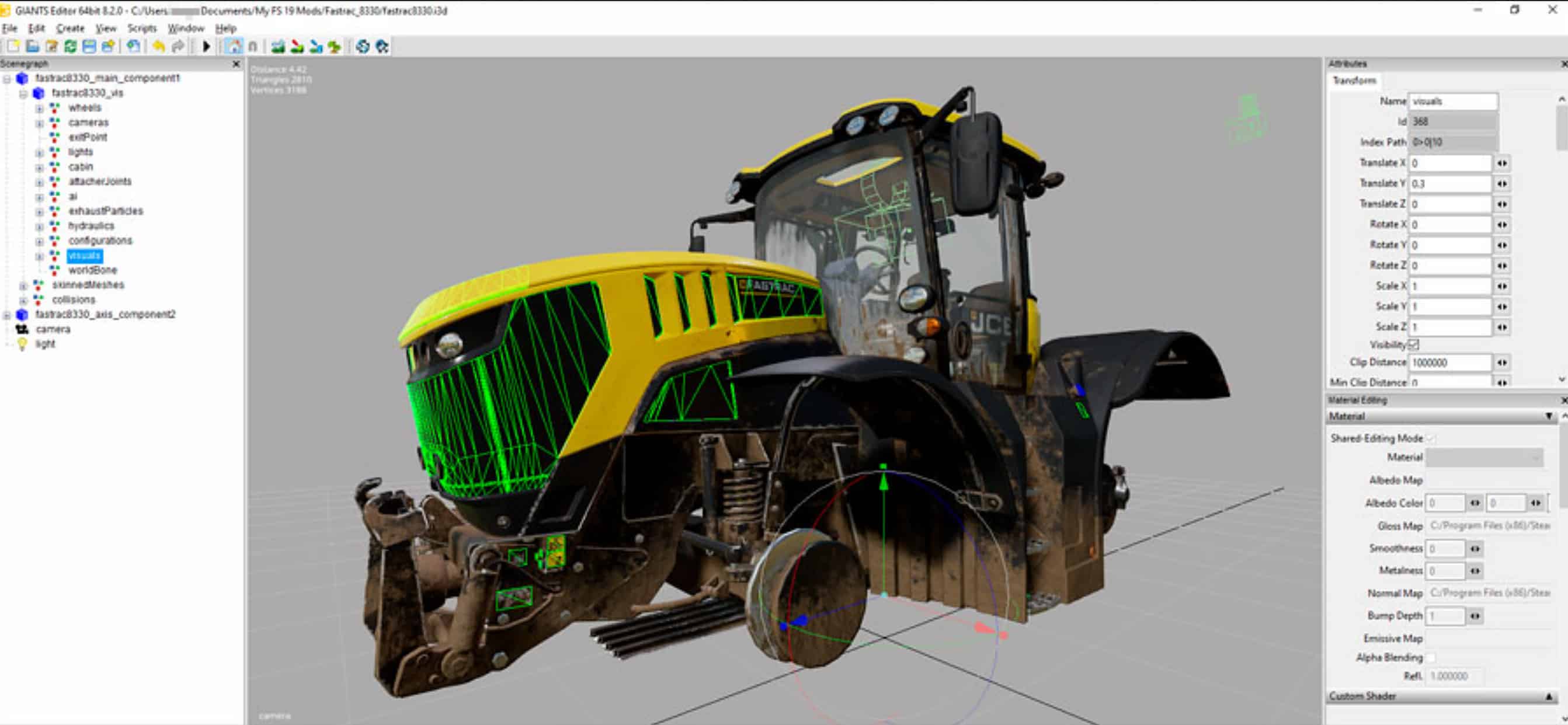Select the worldBone tree item
This screenshot has height=725, width=1568.
[92, 270]
